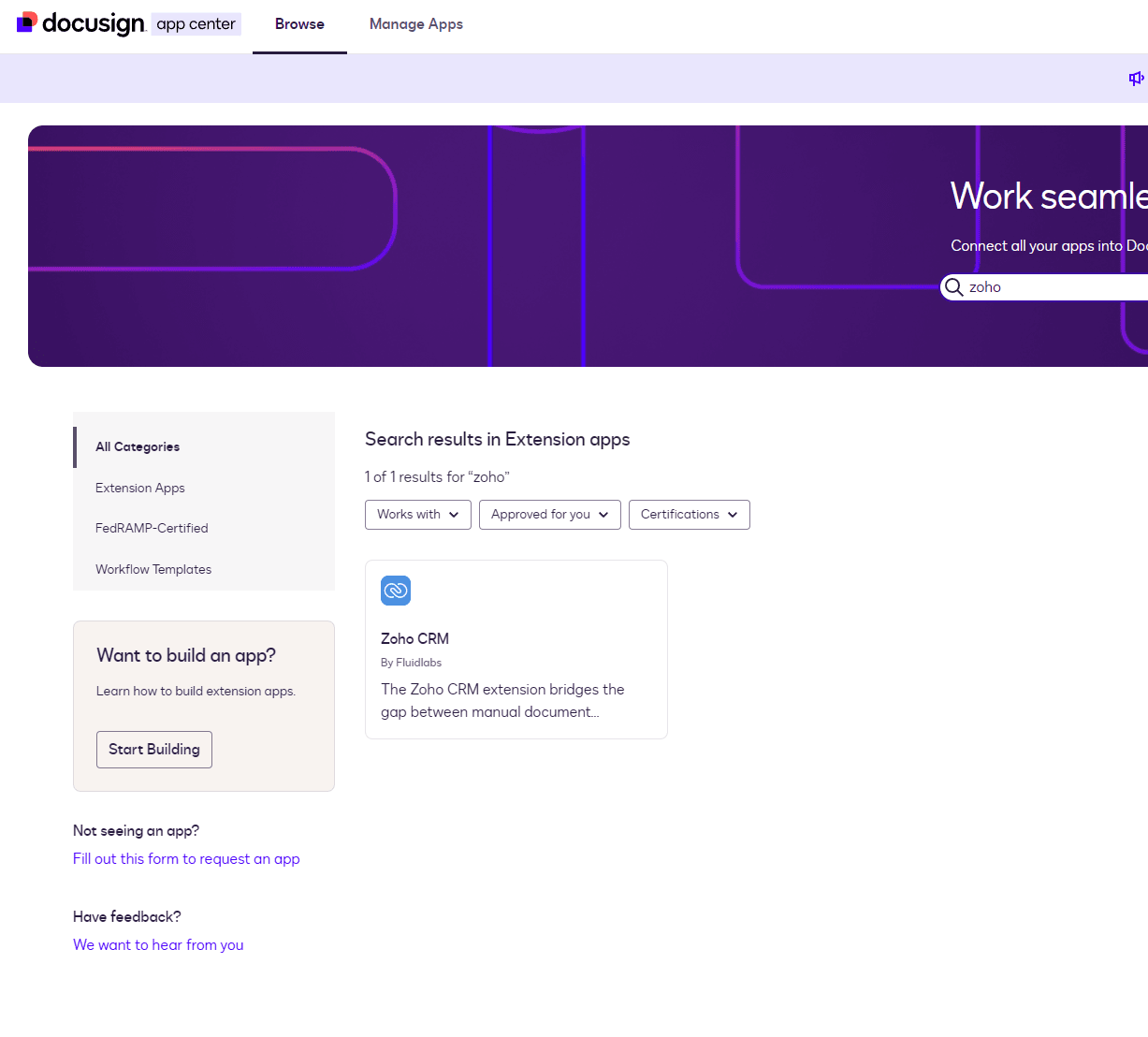The height and width of the screenshot is (1037, 1148).
Task: Open the Zoho CRM app title
Action: [x=414, y=639]
